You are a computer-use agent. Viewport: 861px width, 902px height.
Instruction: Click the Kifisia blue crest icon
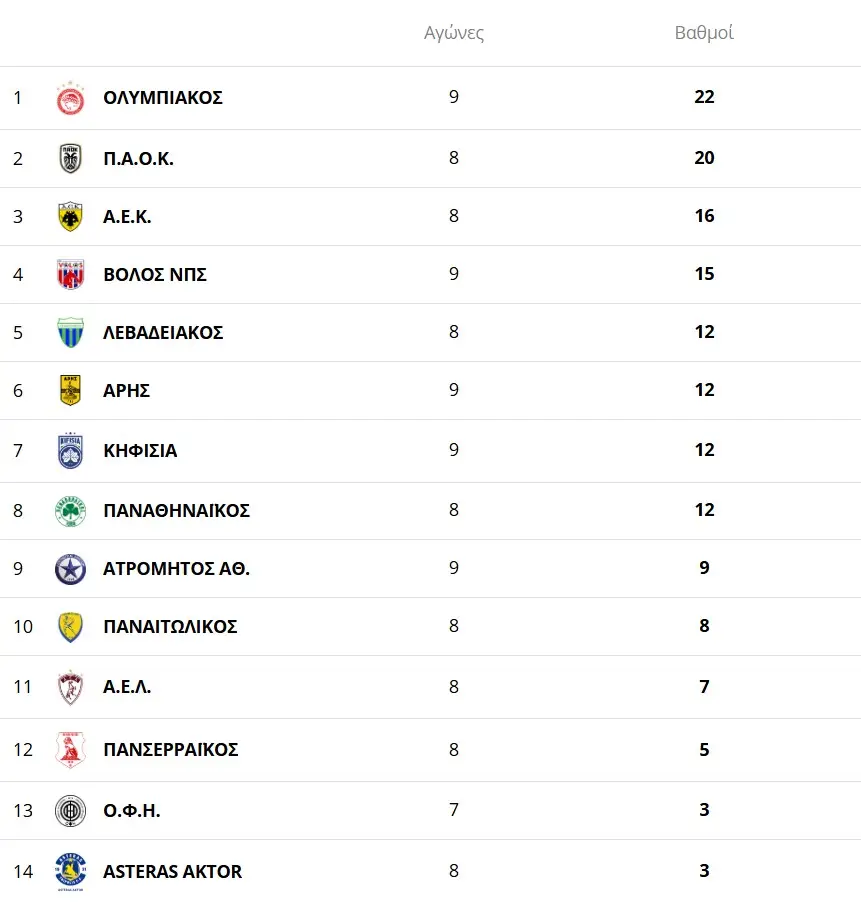tap(70, 450)
